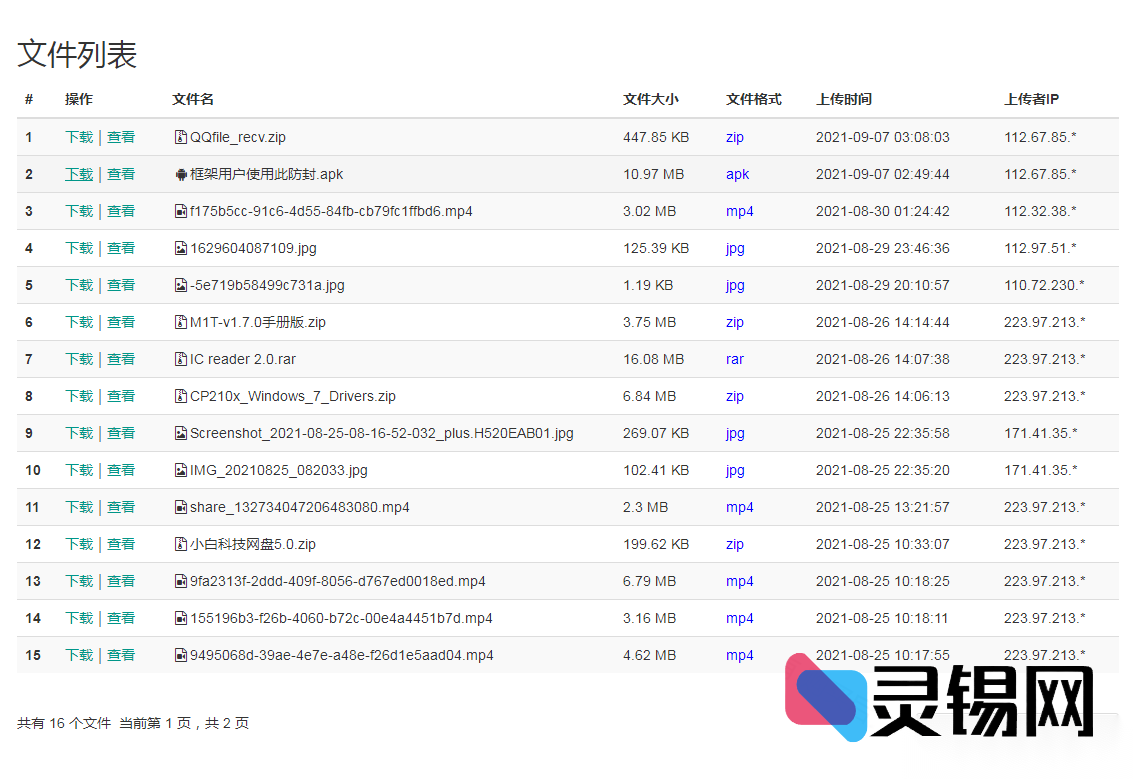
Task: Click the jpg format link in row 4
Action: pos(734,247)
